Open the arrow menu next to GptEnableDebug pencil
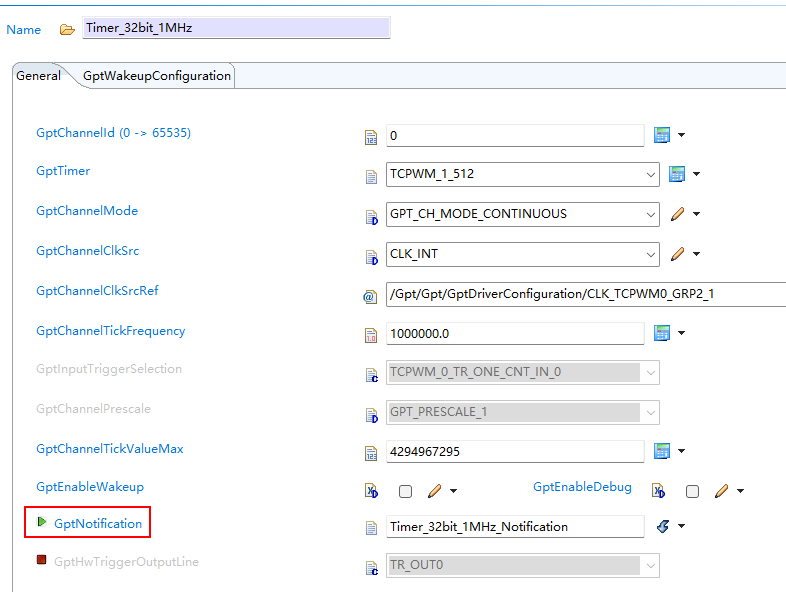This screenshot has width=786, height=592. (740, 491)
